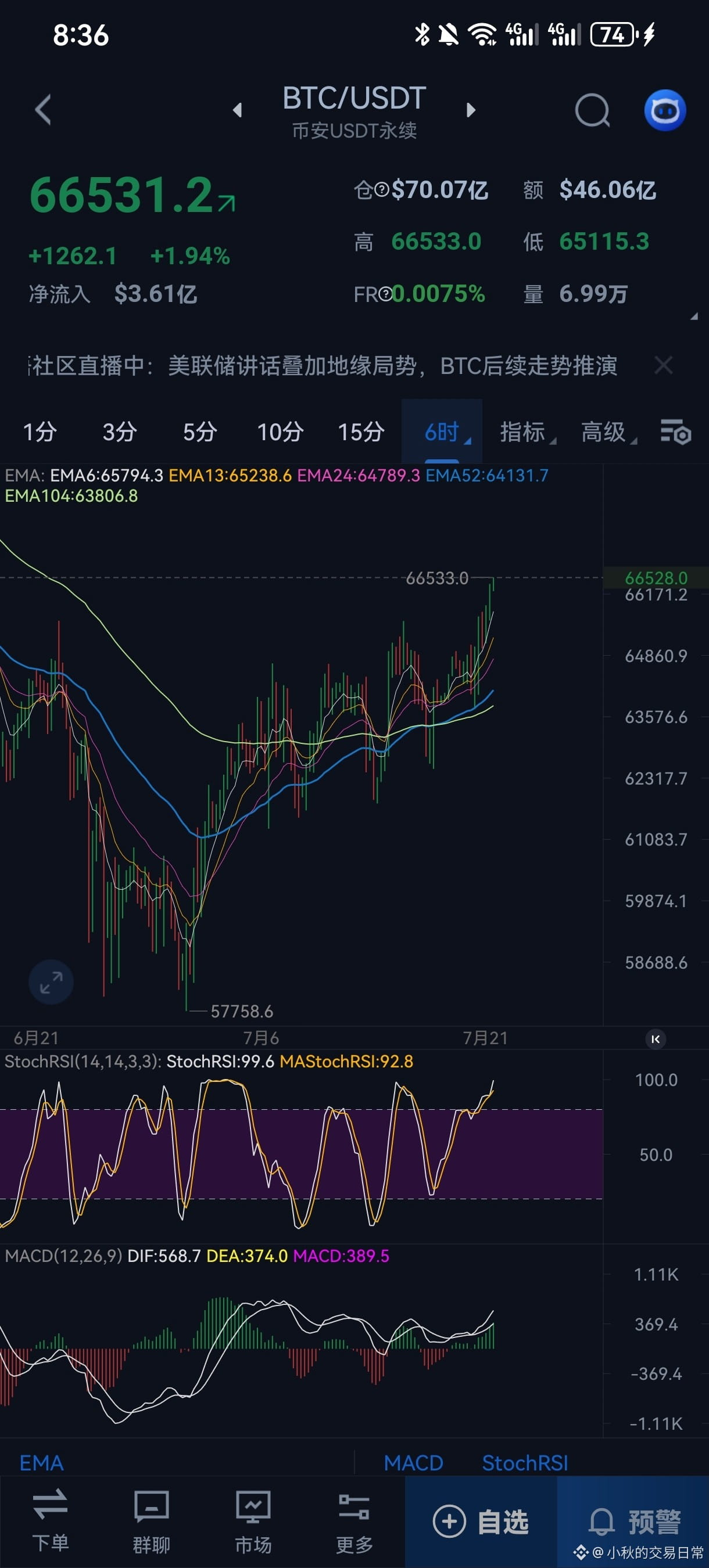The width and height of the screenshot is (709, 1568).
Task: Tap the EMA52:64131.7 legend value
Action: (487, 476)
